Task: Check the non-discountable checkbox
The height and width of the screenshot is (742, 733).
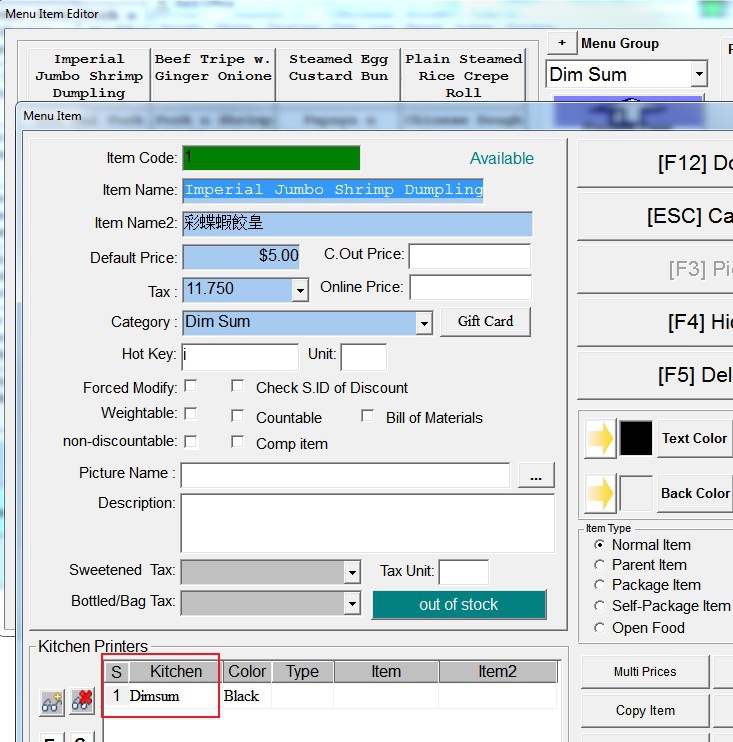Action: click(x=191, y=442)
